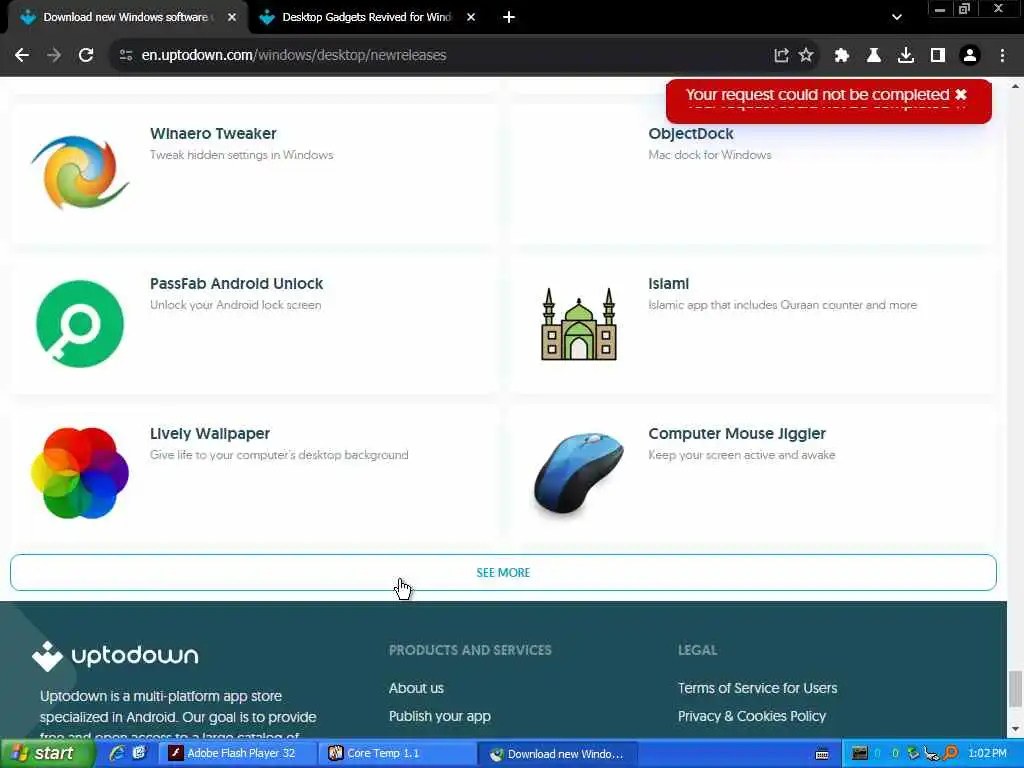The height and width of the screenshot is (768, 1024).
Task: Open the About us footer link
Action: (x=416, y=688)
